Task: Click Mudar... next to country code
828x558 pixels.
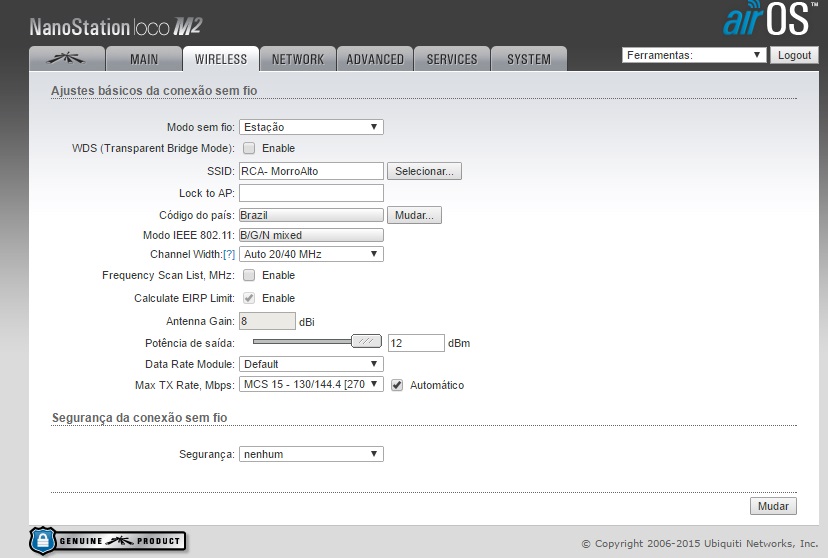Action: tap(414, 215)
